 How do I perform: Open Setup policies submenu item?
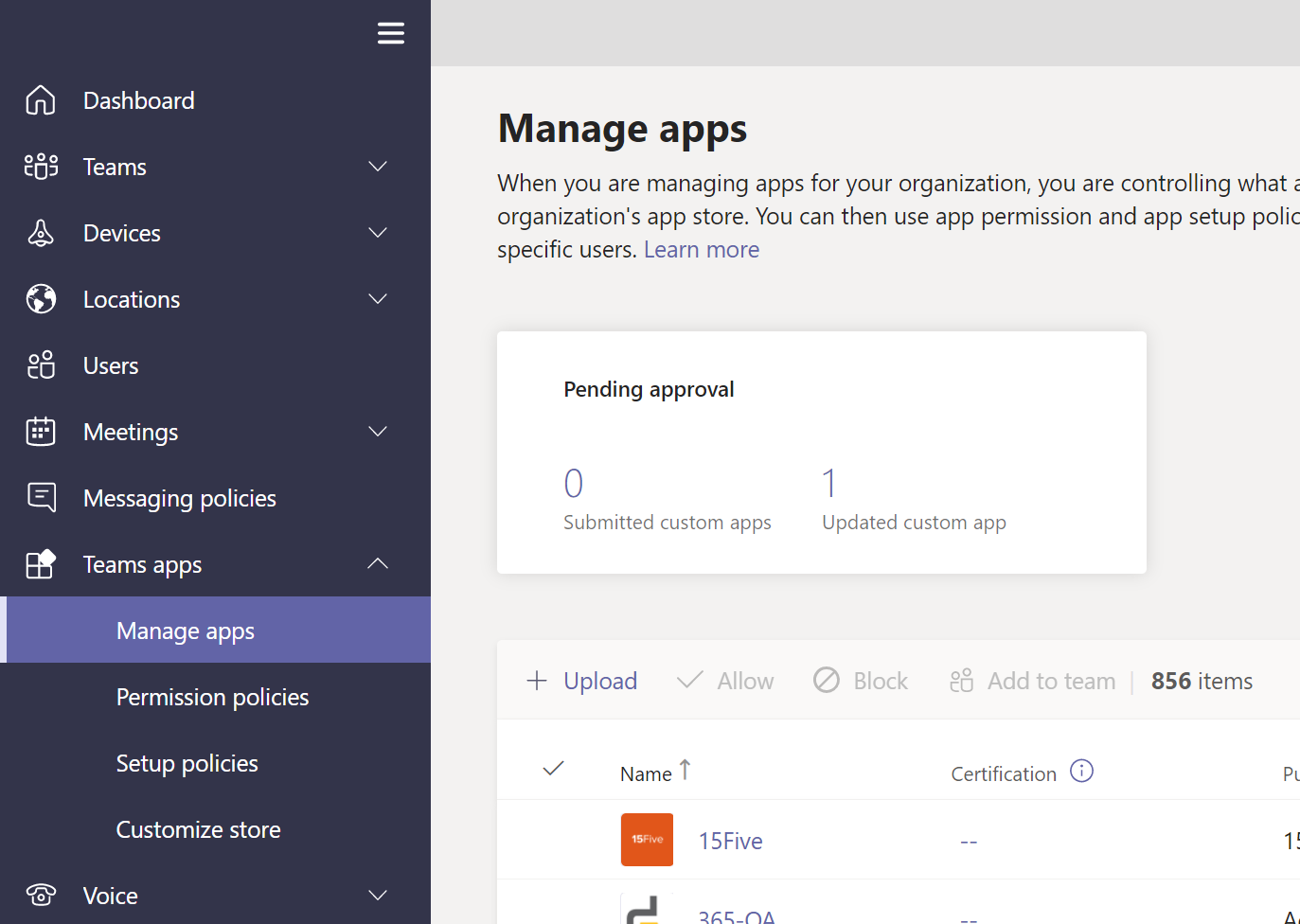pos(215,763)
